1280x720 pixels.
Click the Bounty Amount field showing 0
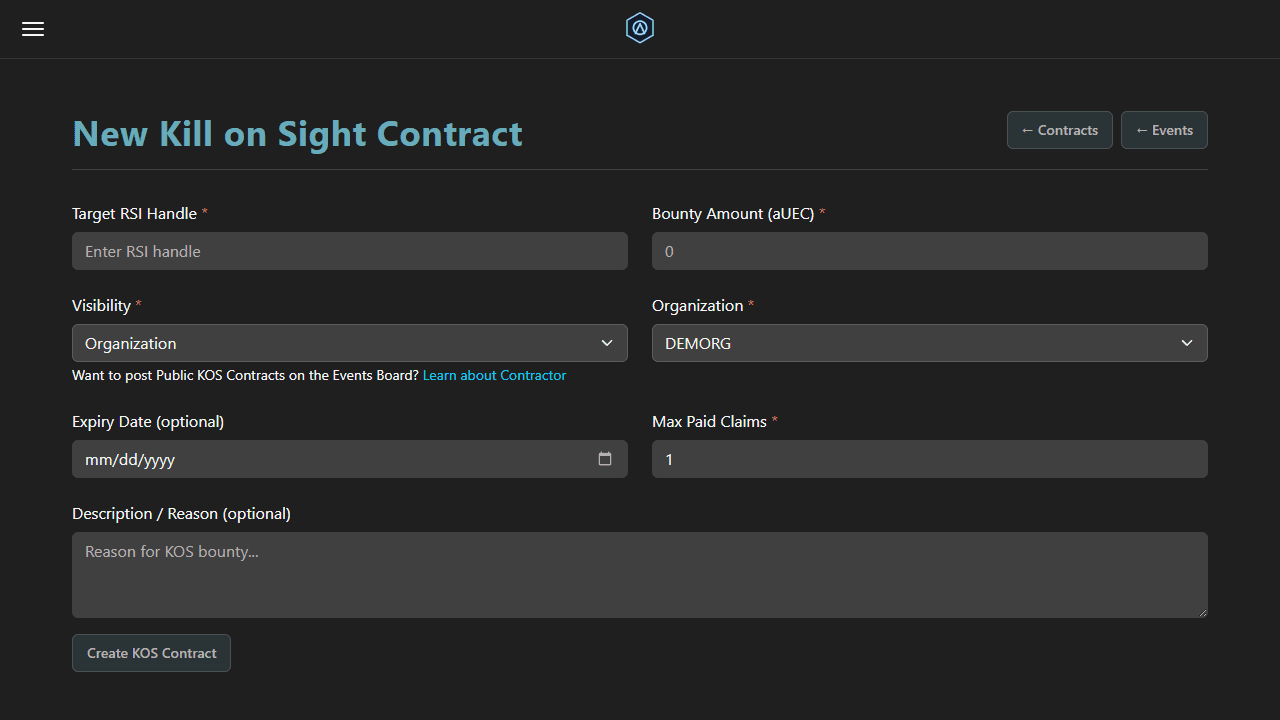click(929, 251)
